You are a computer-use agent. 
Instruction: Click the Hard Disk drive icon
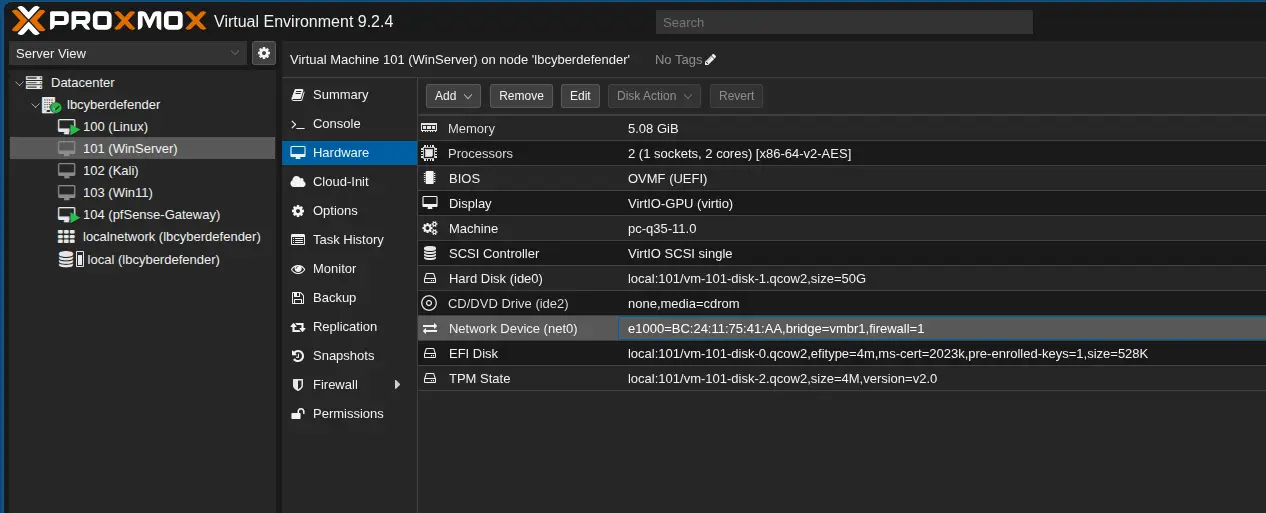430,278
